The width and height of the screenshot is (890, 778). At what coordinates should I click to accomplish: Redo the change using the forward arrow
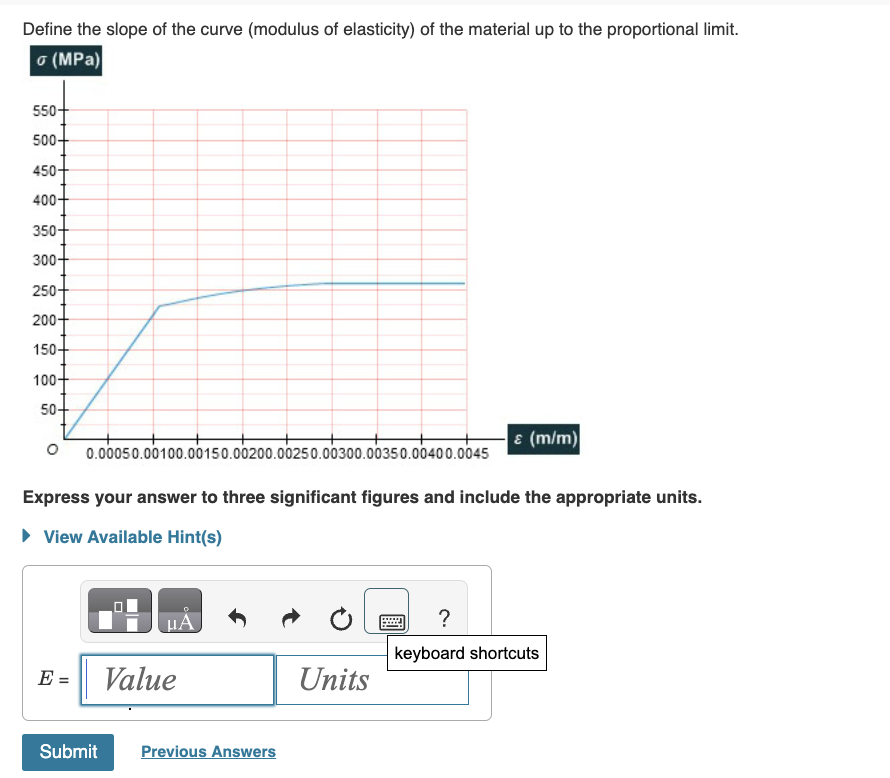tap(289, 616)
